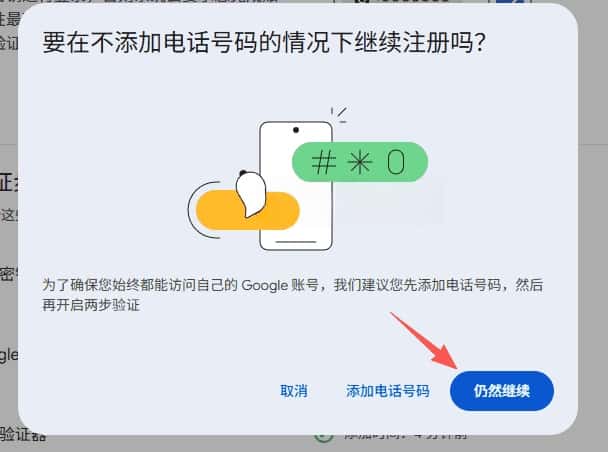Click the green # * 0 code bubble
The width and height of the screenshot is (608, 452).
pos(359,162)
